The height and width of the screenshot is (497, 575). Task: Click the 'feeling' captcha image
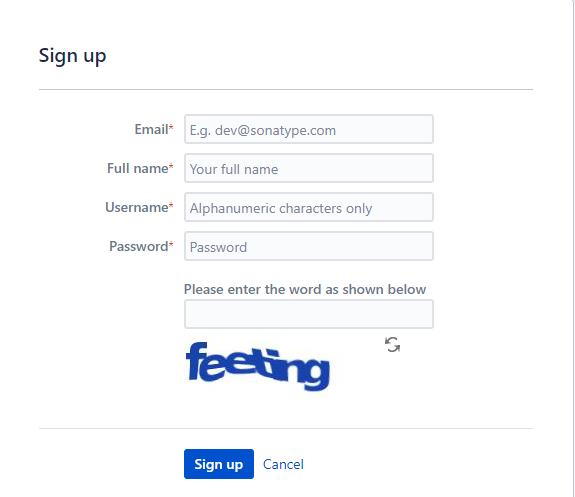coord(258,366)
